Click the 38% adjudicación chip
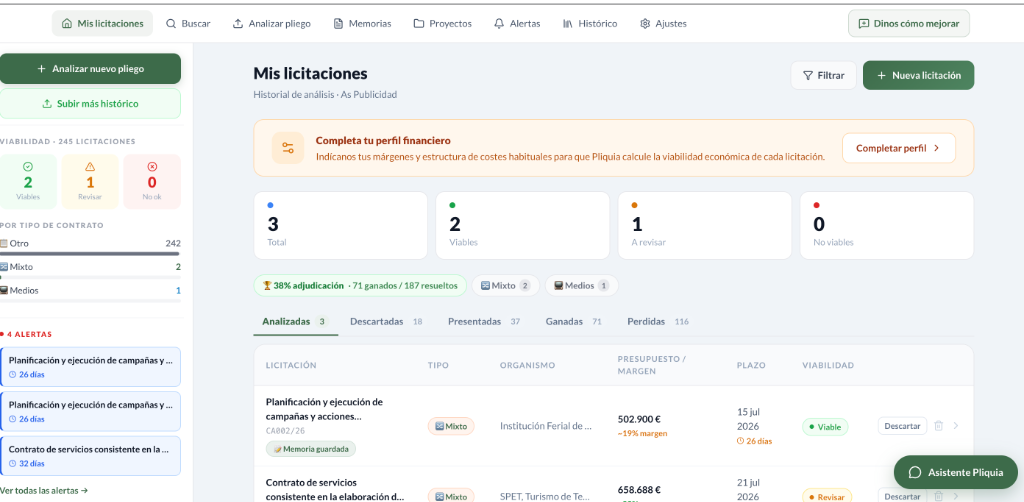The image size is (1024, 502). coord(360,285)
